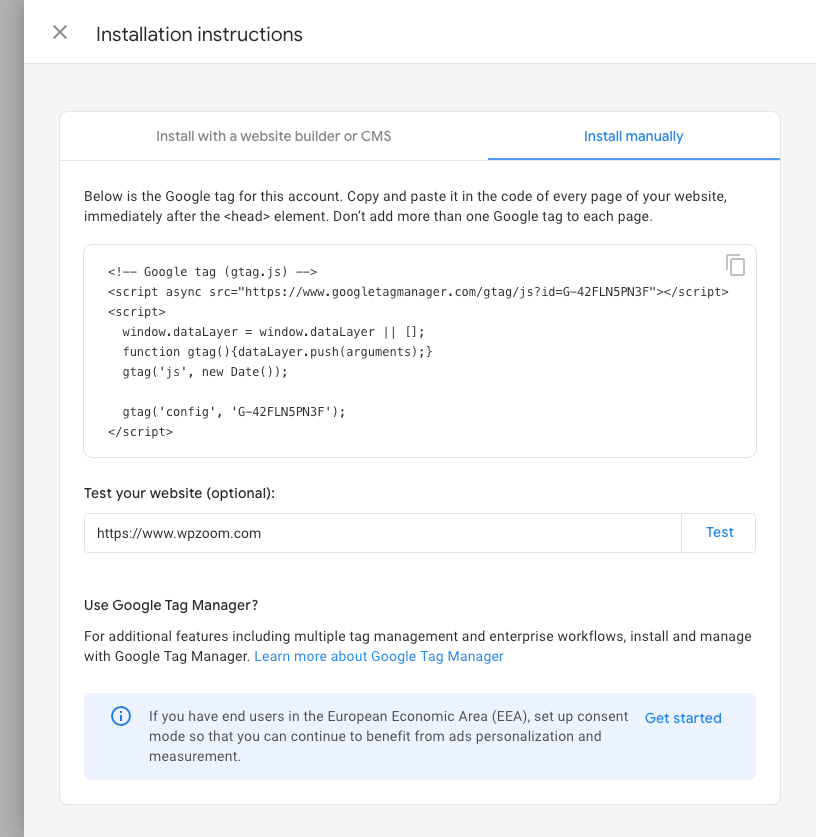Click the Test button for website
The image size is (816, 837).
point(719,533)
